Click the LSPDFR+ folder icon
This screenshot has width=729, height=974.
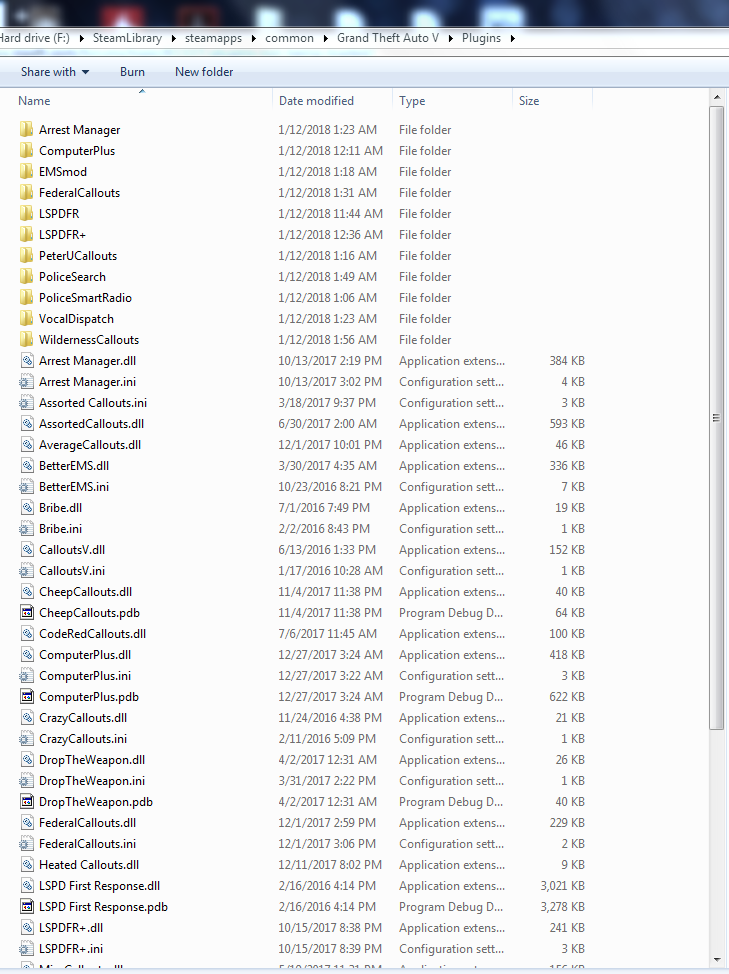[x=26, y=235]
